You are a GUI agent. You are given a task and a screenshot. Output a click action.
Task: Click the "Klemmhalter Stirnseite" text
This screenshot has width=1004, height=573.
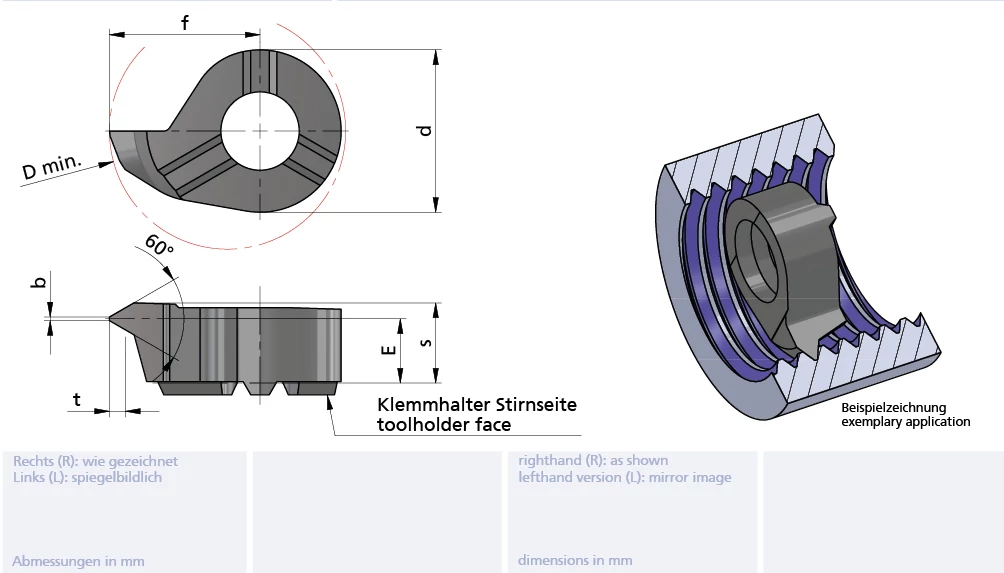coord(477,405)
